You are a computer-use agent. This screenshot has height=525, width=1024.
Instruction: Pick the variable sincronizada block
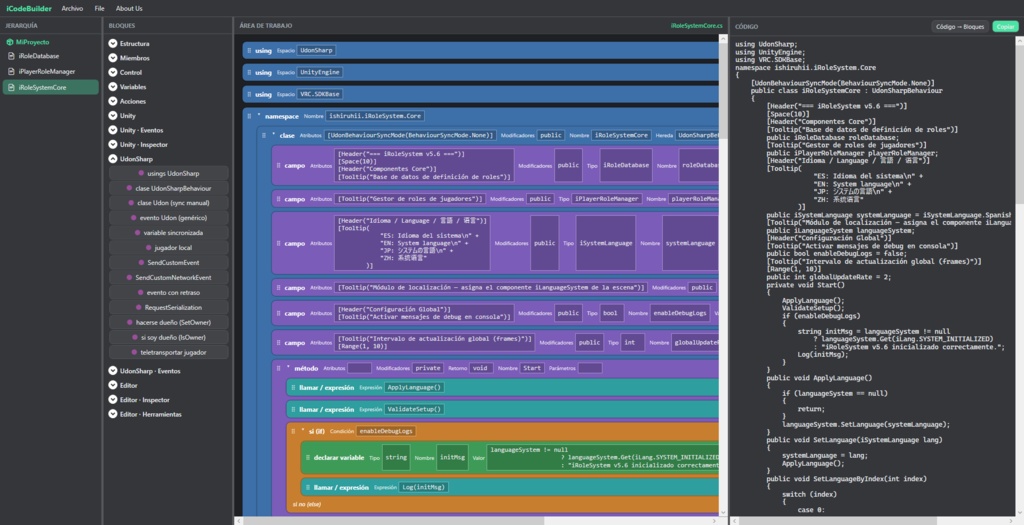tap(168, 232)
